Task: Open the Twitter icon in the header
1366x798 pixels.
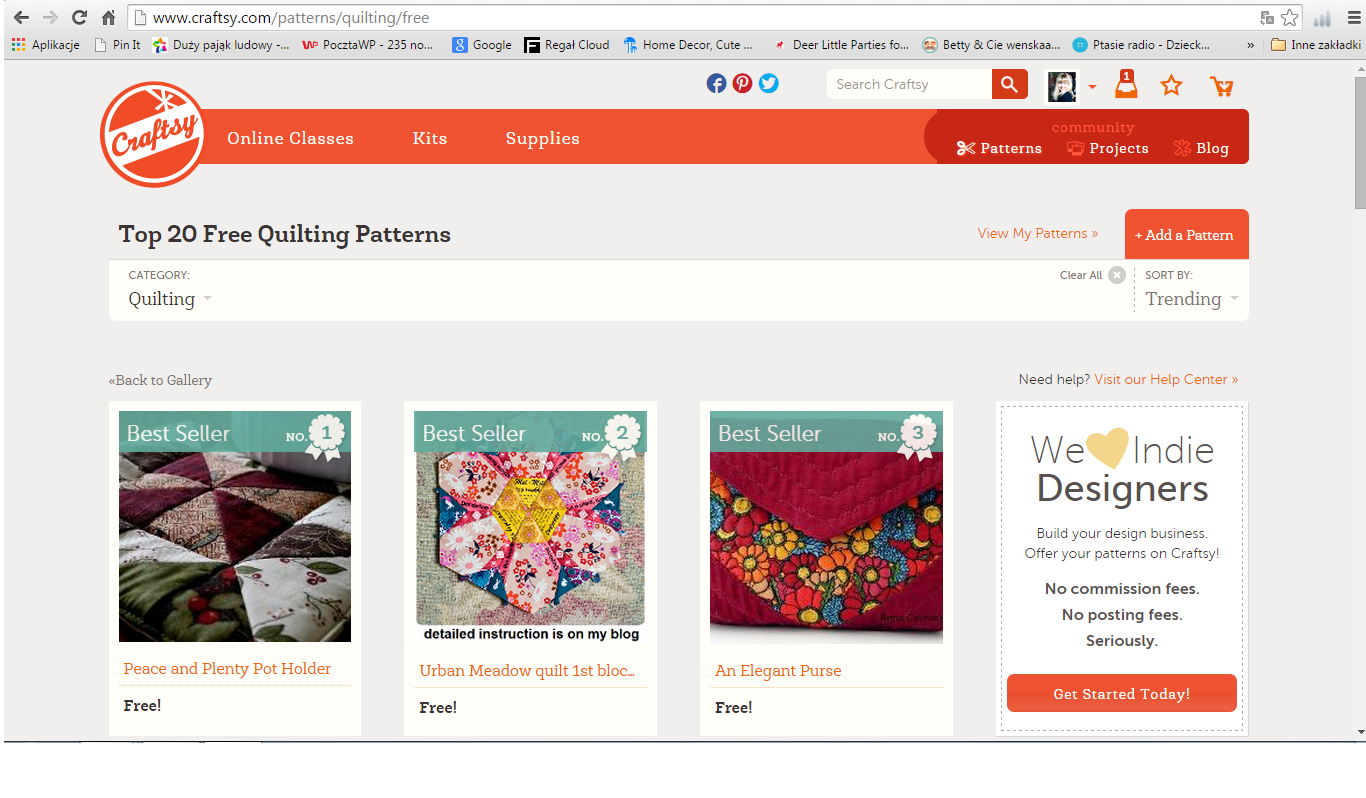Action: [768, 84]
